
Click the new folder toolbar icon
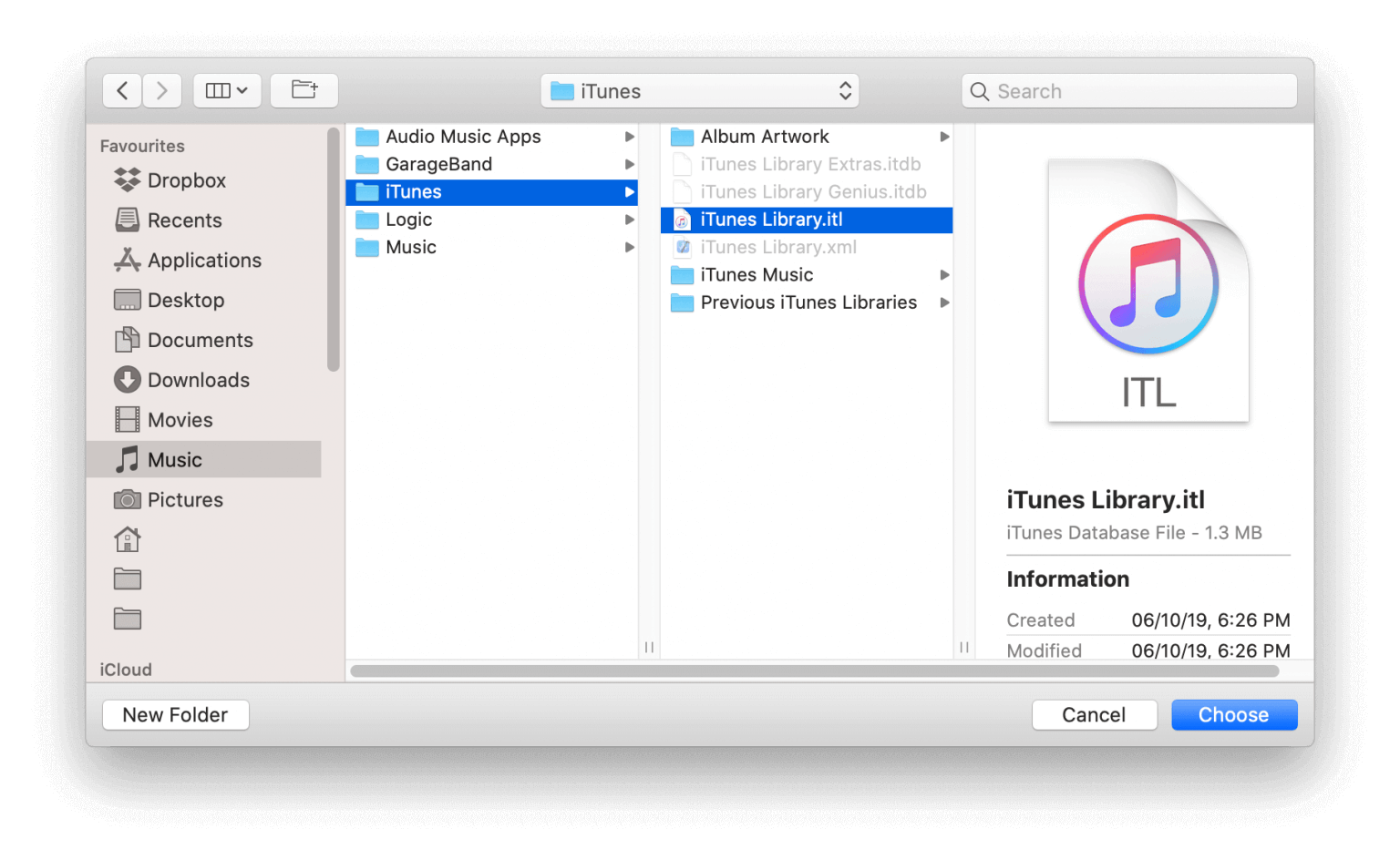(x=304, y=91)
